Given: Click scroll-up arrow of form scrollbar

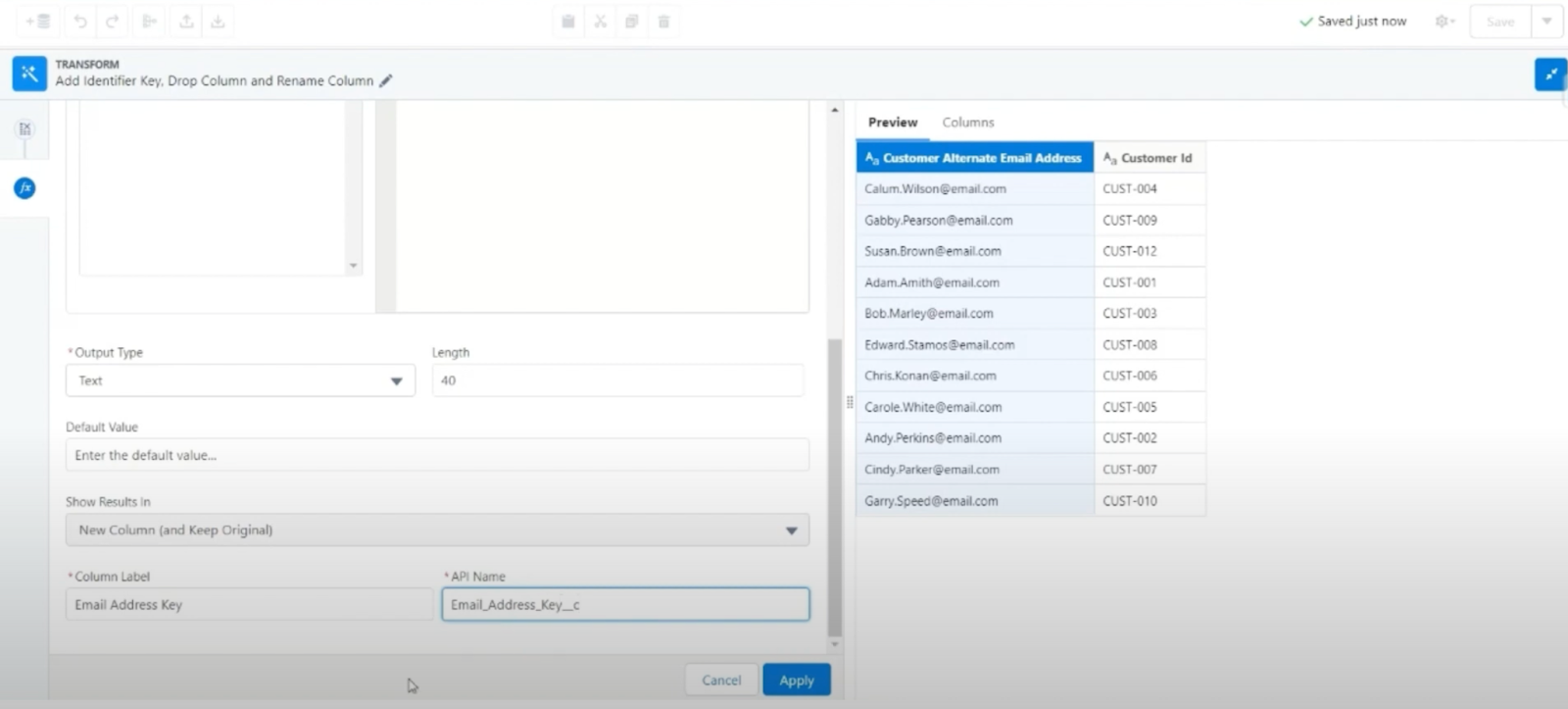Looking at the screenshot, I should pyautogui.click(x=835, y=110).
